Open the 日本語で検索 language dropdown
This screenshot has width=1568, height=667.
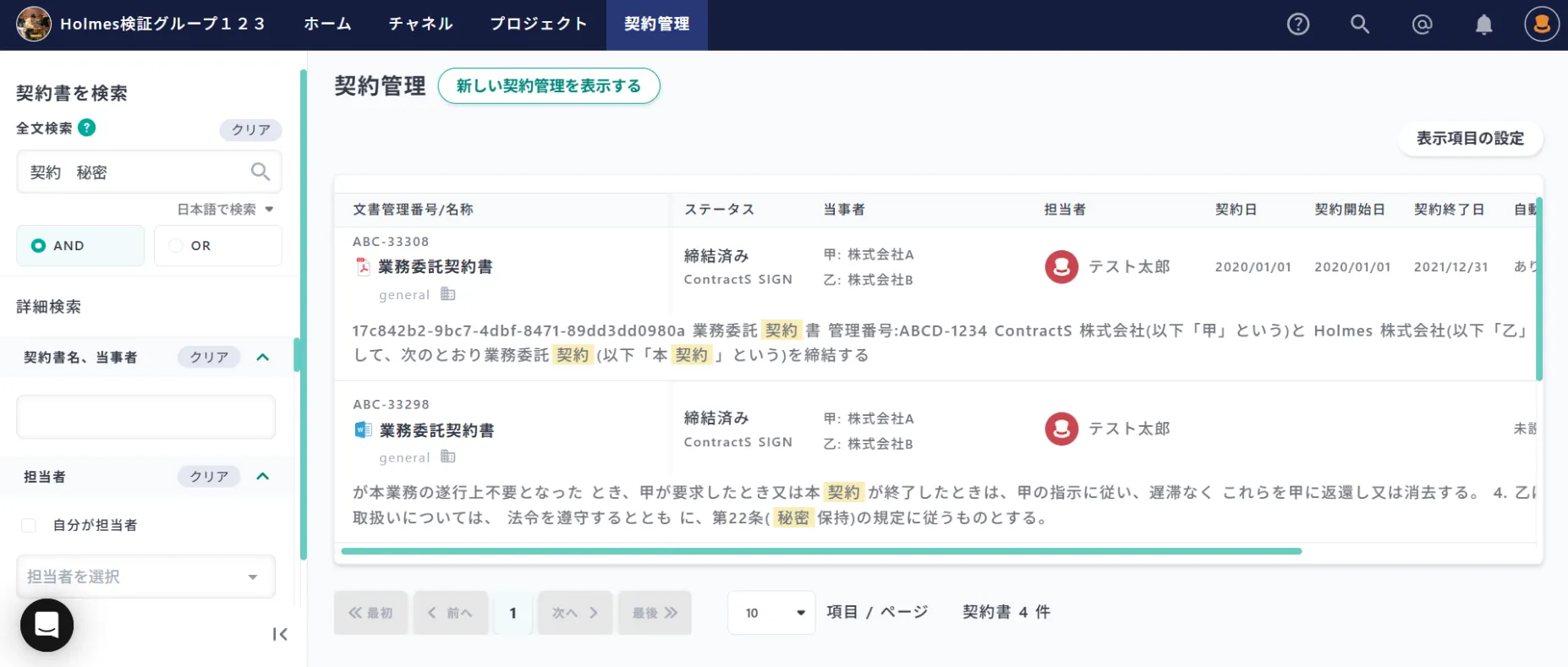tap(225, 209)
